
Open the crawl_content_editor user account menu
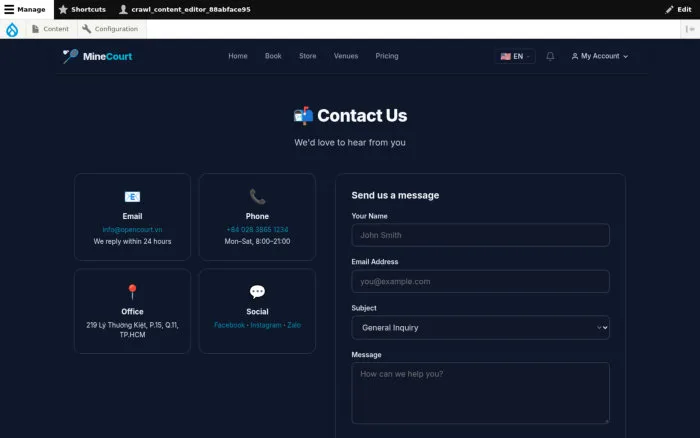click(x=185, y=9)
